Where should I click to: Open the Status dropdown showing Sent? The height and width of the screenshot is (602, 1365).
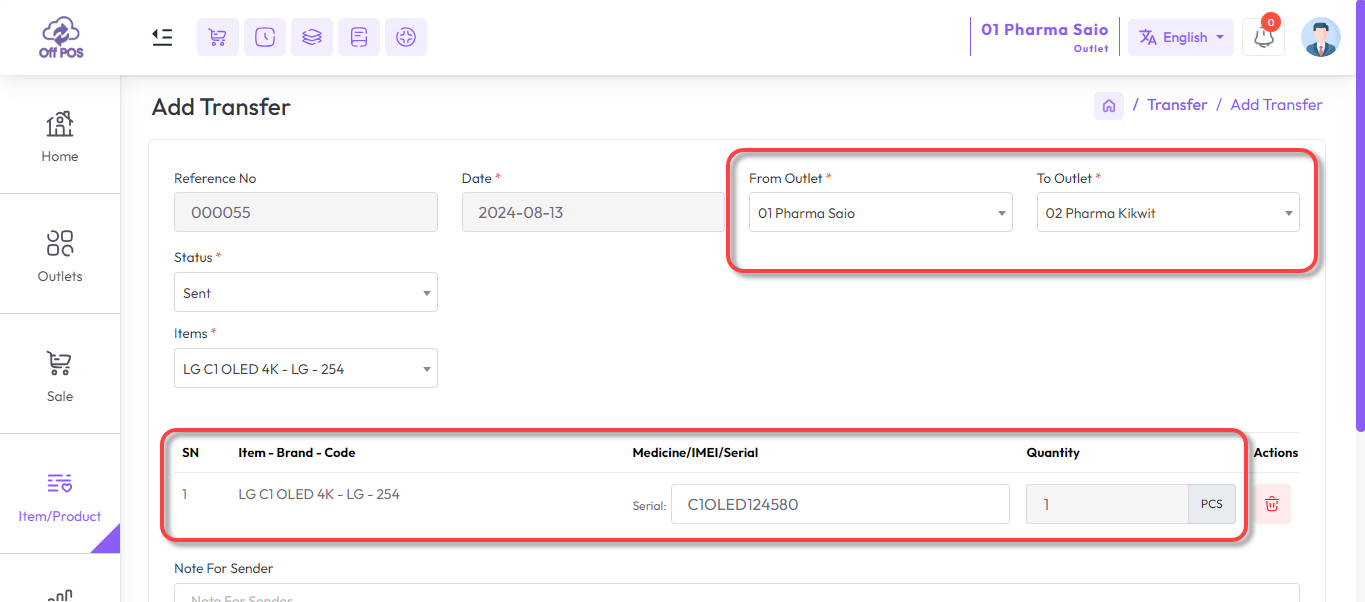(306, 292)
